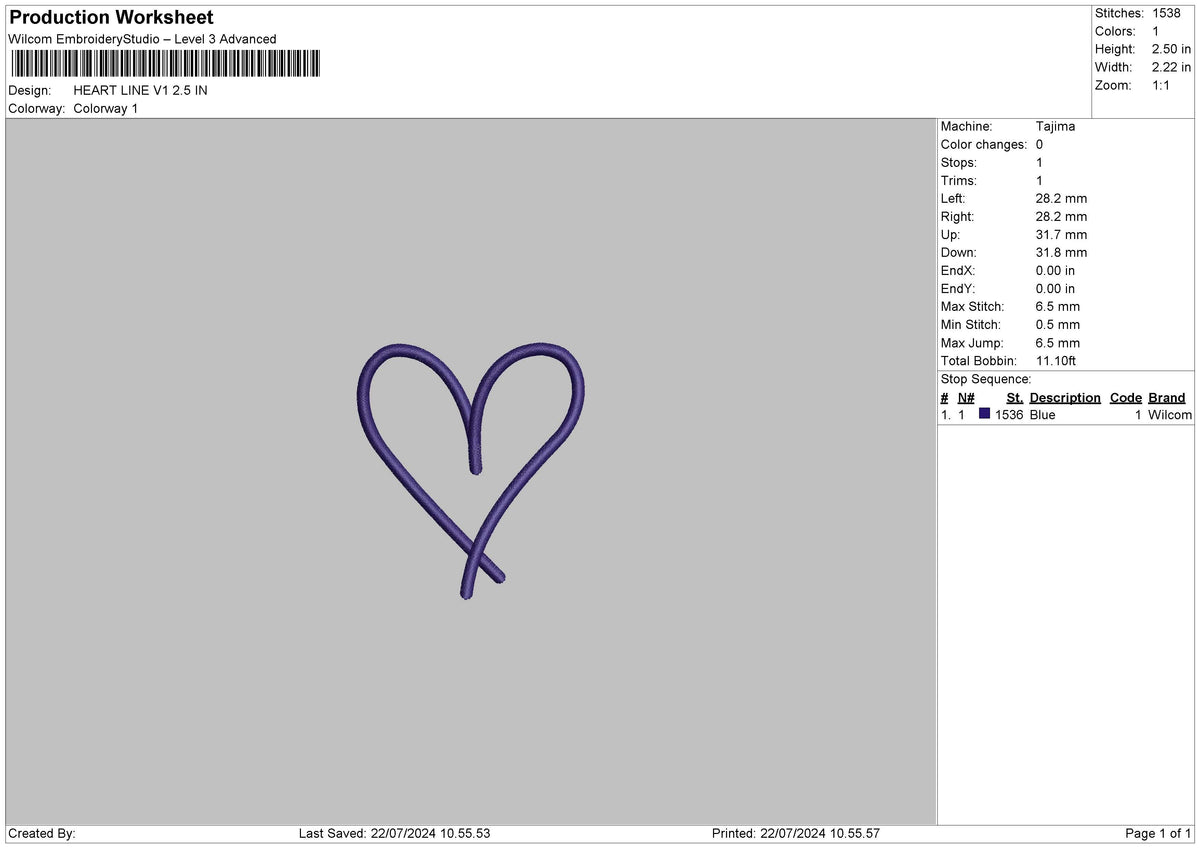Click the Code column header

tap(1126, 397)
